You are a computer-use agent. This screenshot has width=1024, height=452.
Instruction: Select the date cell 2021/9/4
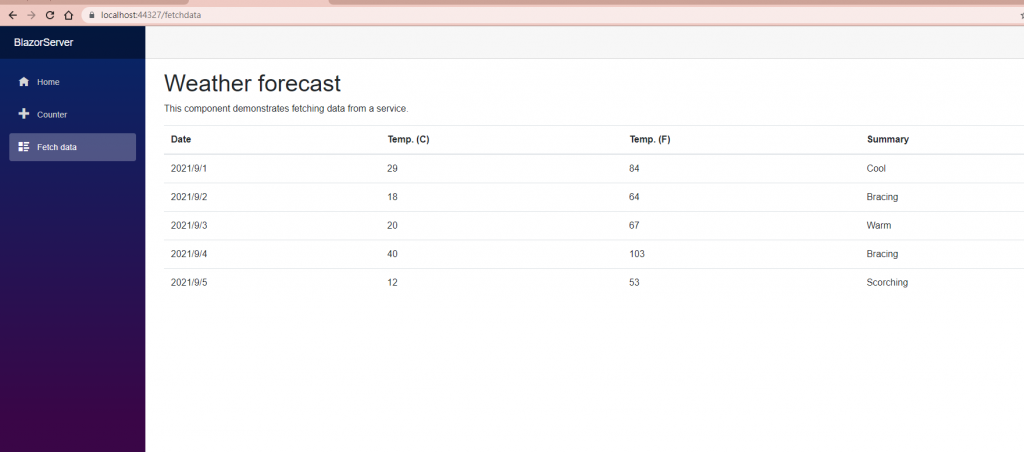tap(189, 253)
